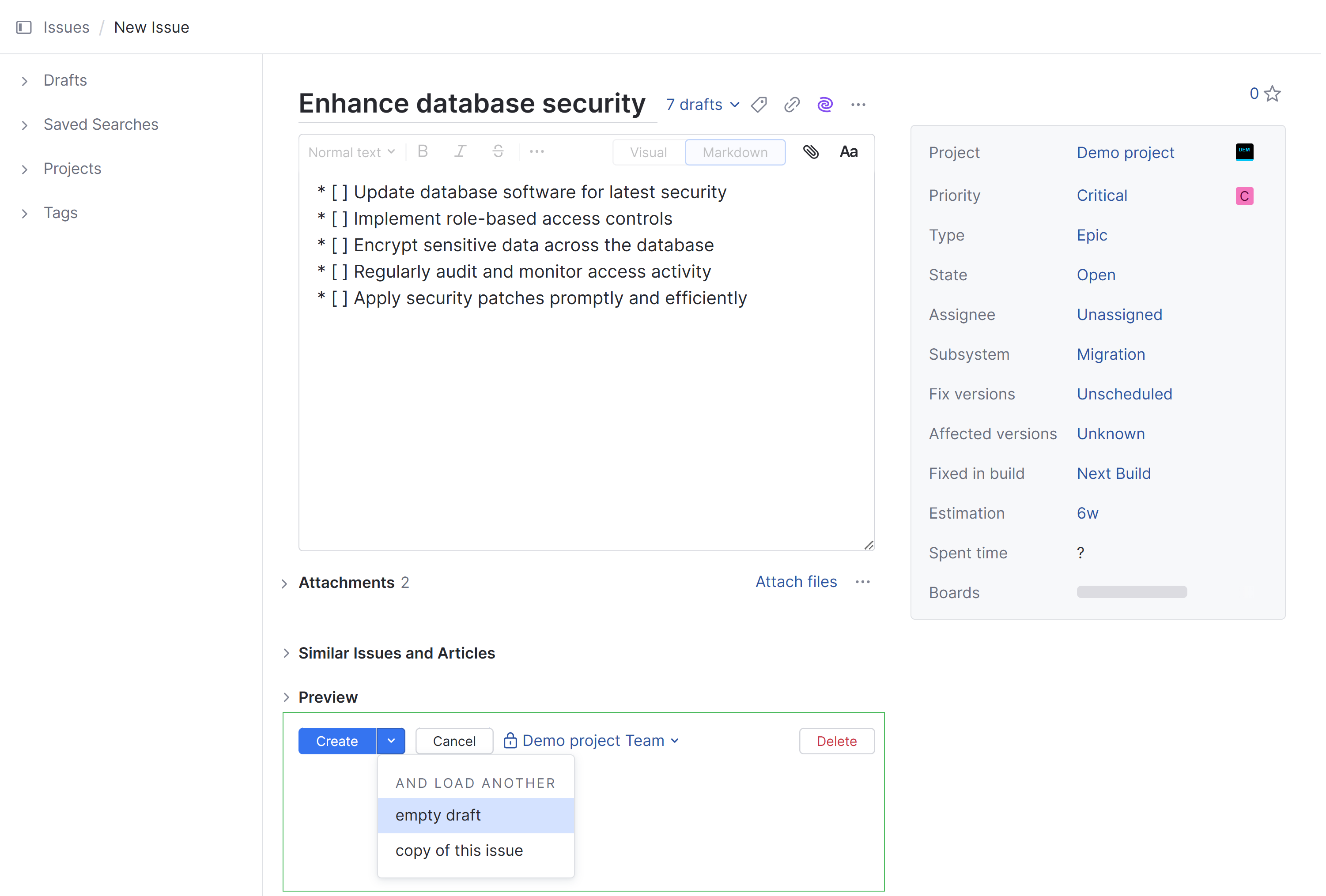Add a tag using the tag icon
1326x896 pixels.
tap(758, 104)
